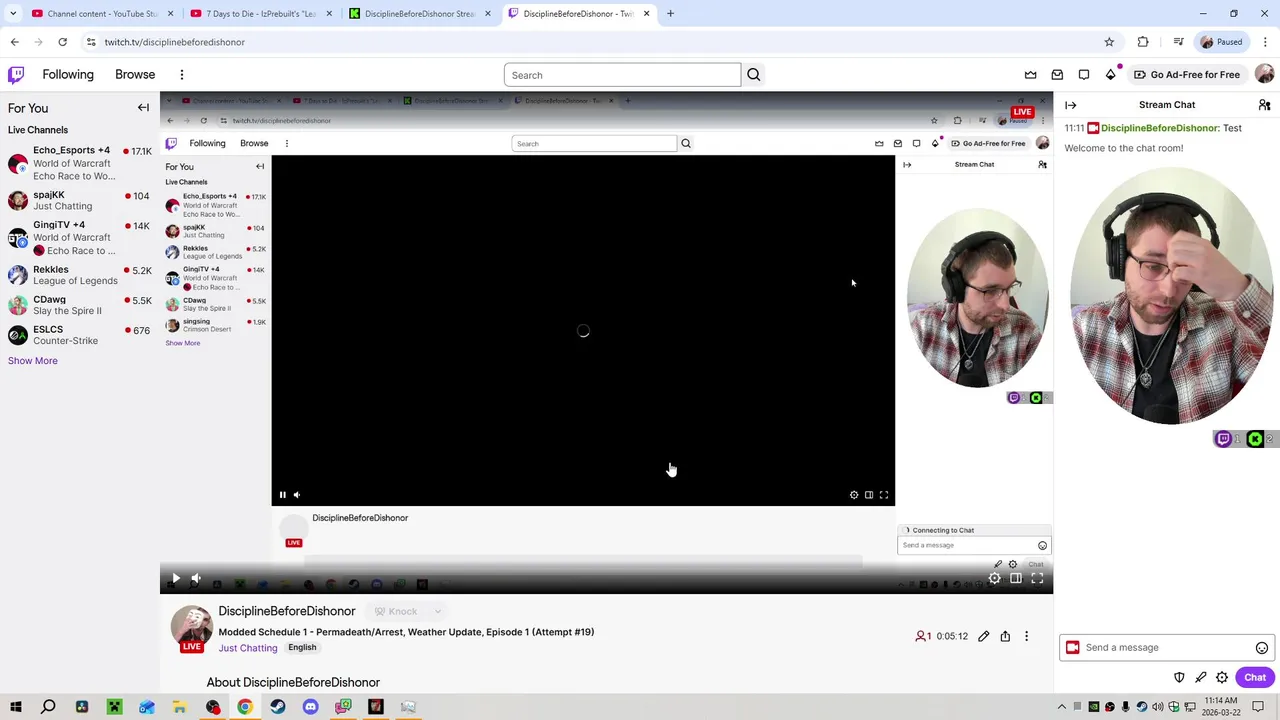Collapse the For You sidebar
Viewport: 1280px width, 720px height.
click(x=143, y=108)
